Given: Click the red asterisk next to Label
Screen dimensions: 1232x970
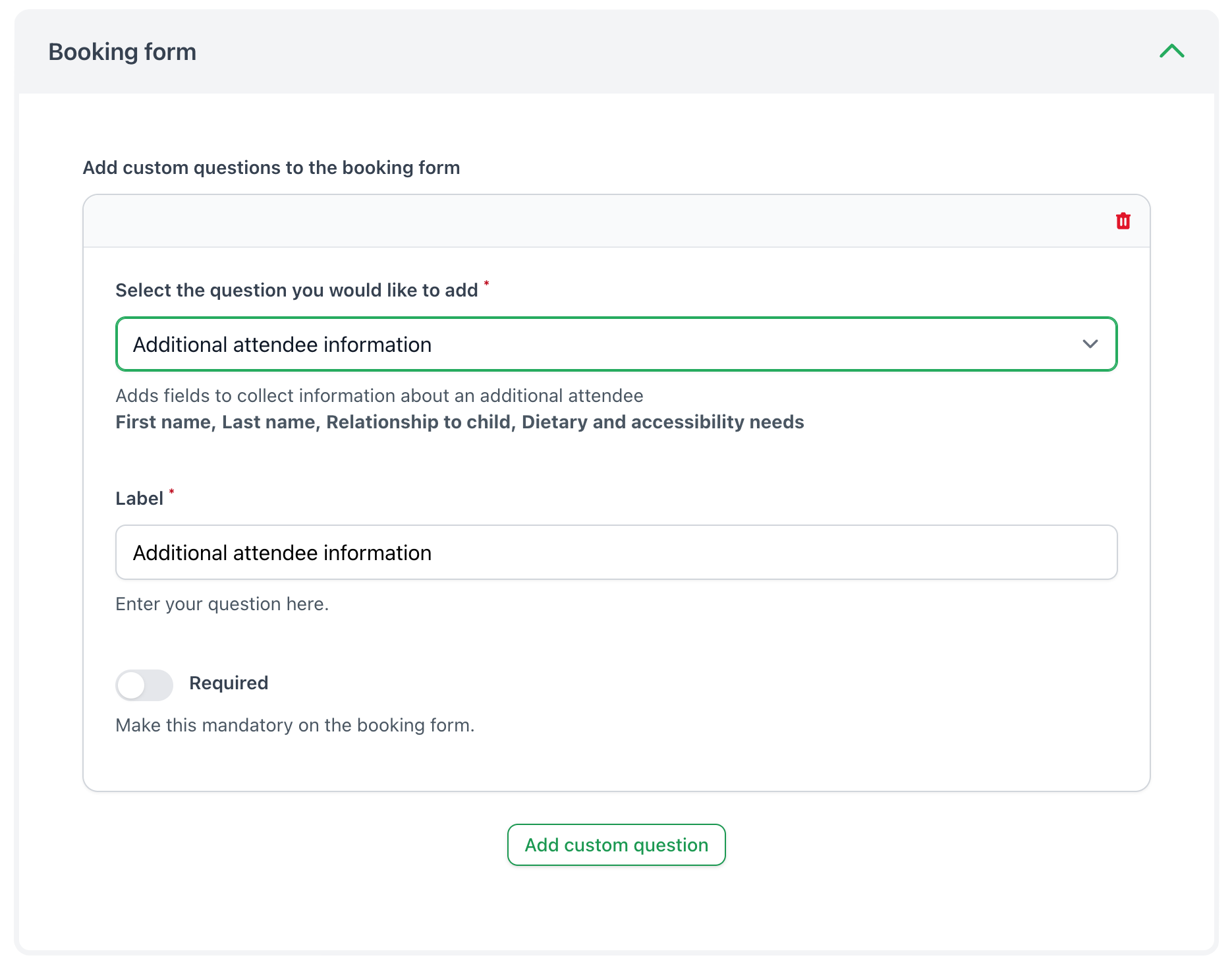Looking at the screenshot, I should pos(172,492).
